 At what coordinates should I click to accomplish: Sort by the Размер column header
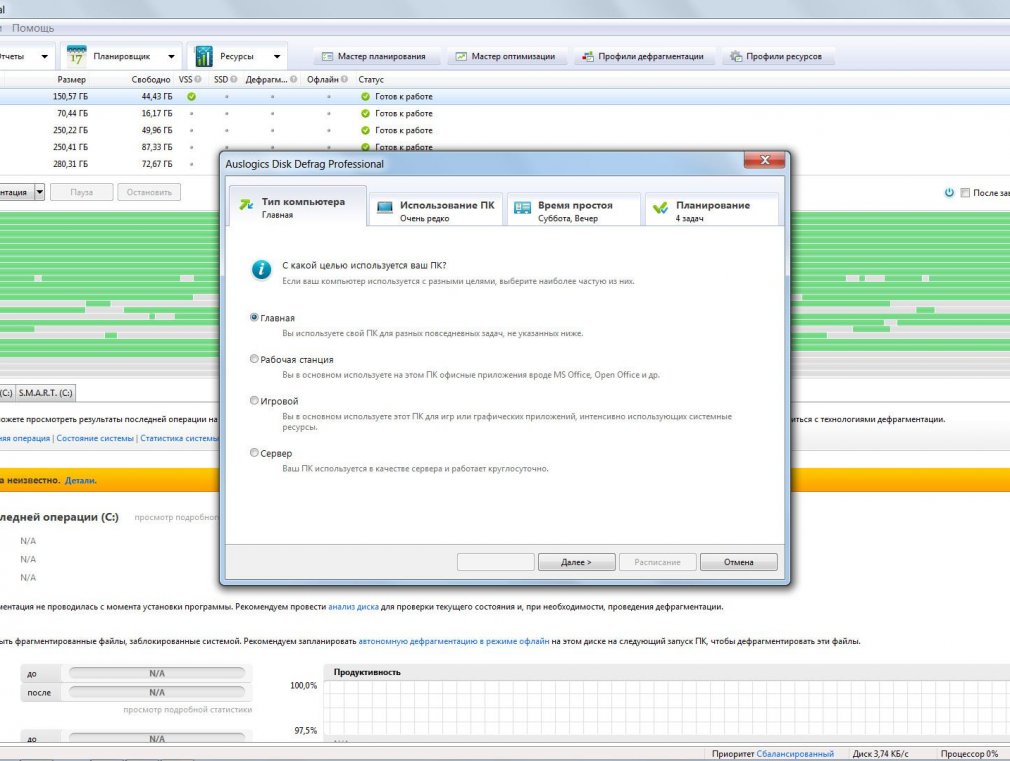click(x=71, y=79)
